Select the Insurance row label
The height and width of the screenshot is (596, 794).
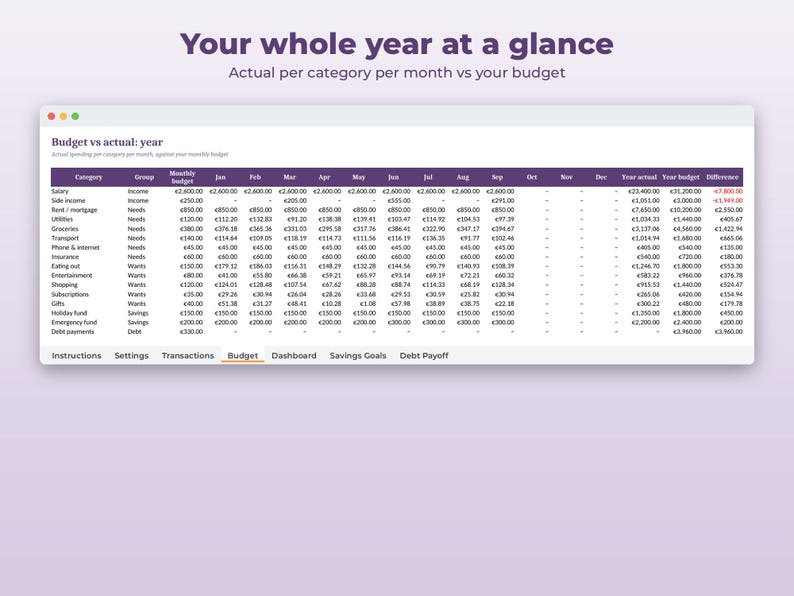pyautogui.click(x=65, y=257)
